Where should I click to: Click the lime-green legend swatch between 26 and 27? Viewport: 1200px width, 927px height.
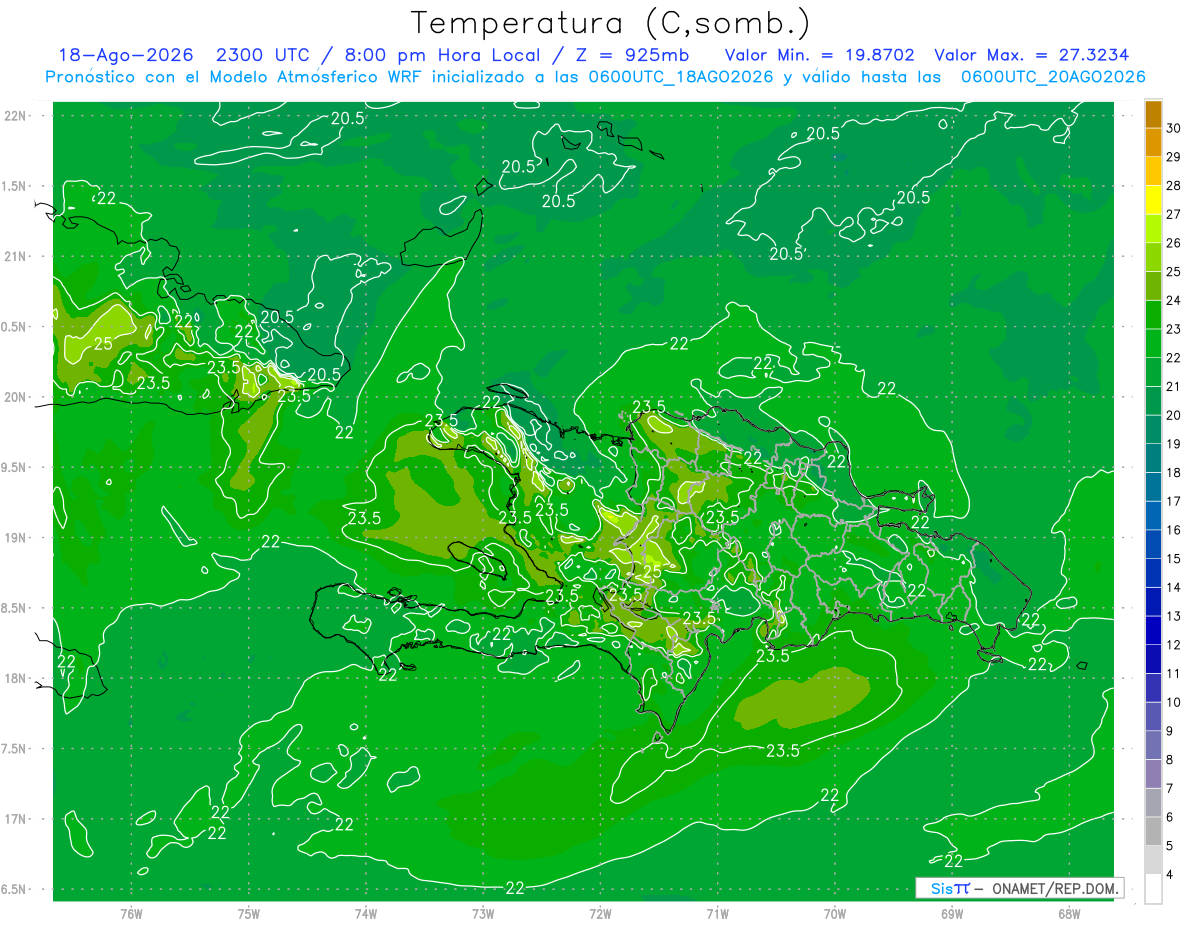[x=1154, y=229]
